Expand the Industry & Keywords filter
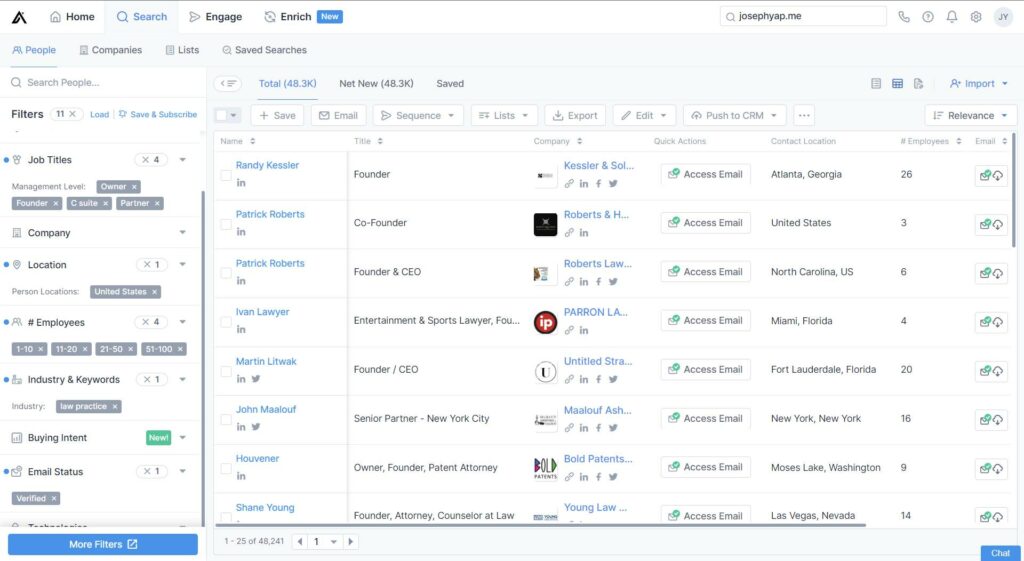The height and width of the screenshot is (561, 1024). (x=183, y=379)
